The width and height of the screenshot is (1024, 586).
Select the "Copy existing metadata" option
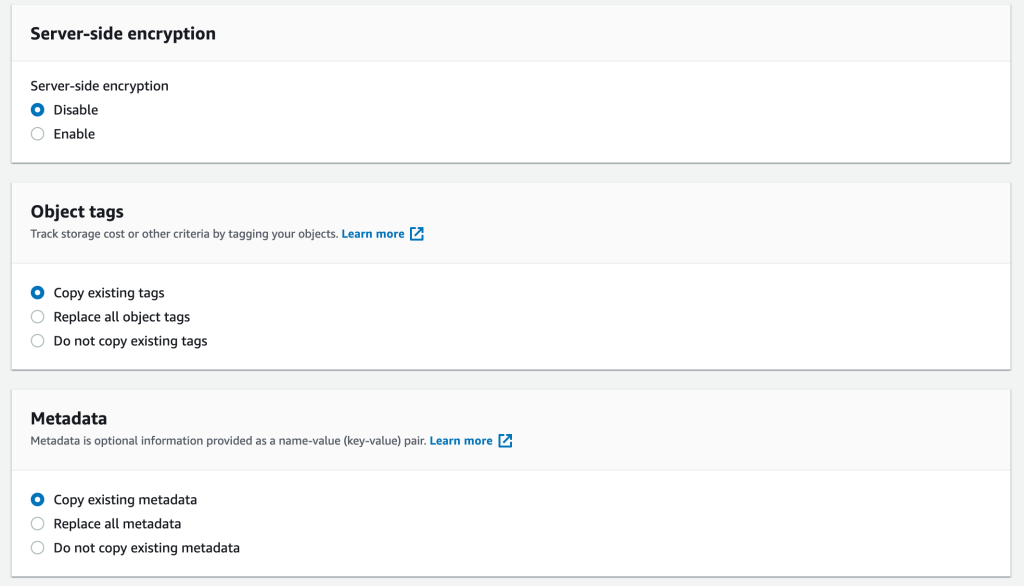tap(37, 499)
